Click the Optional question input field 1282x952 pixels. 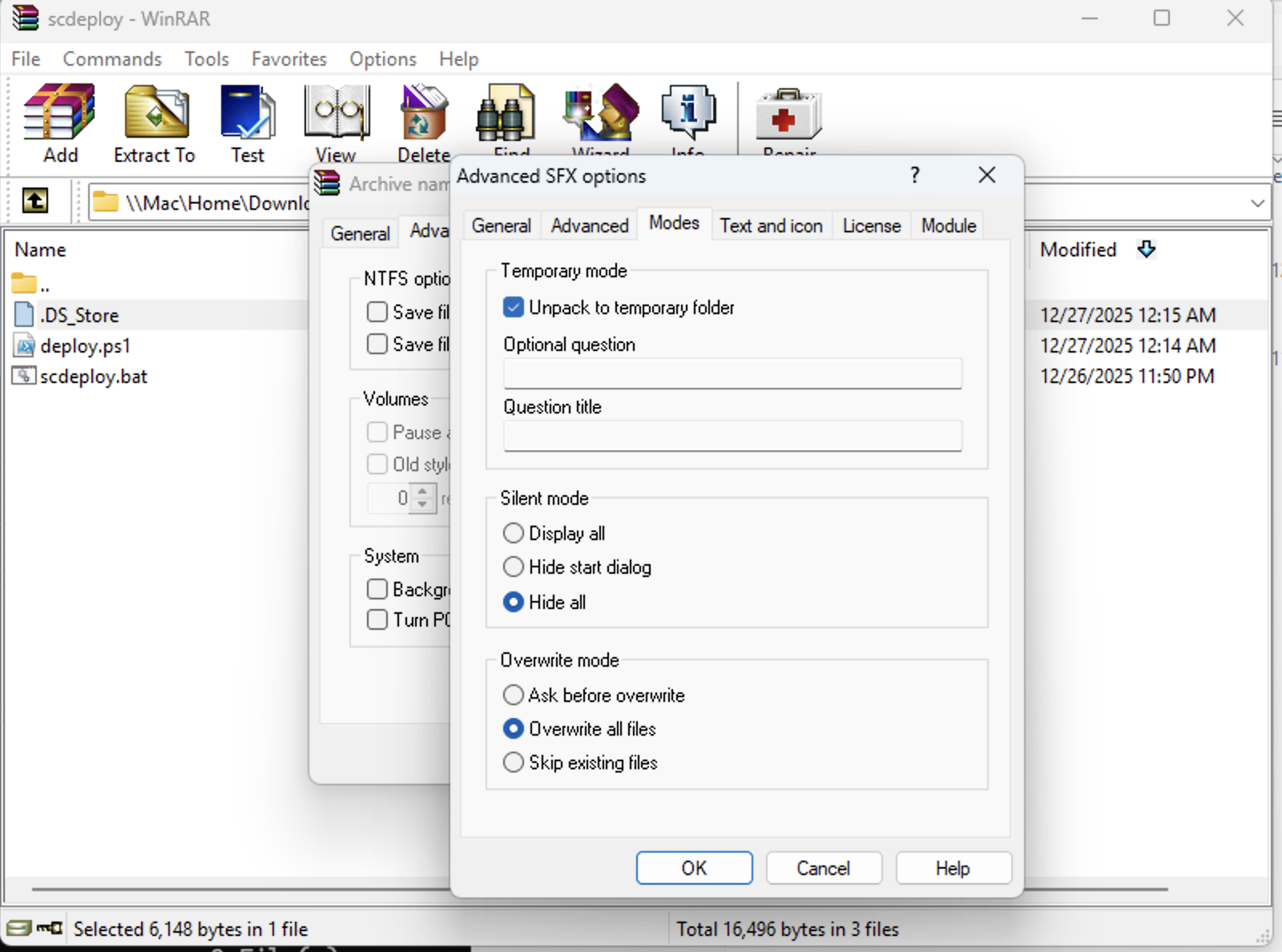click(x=732, y=374)
